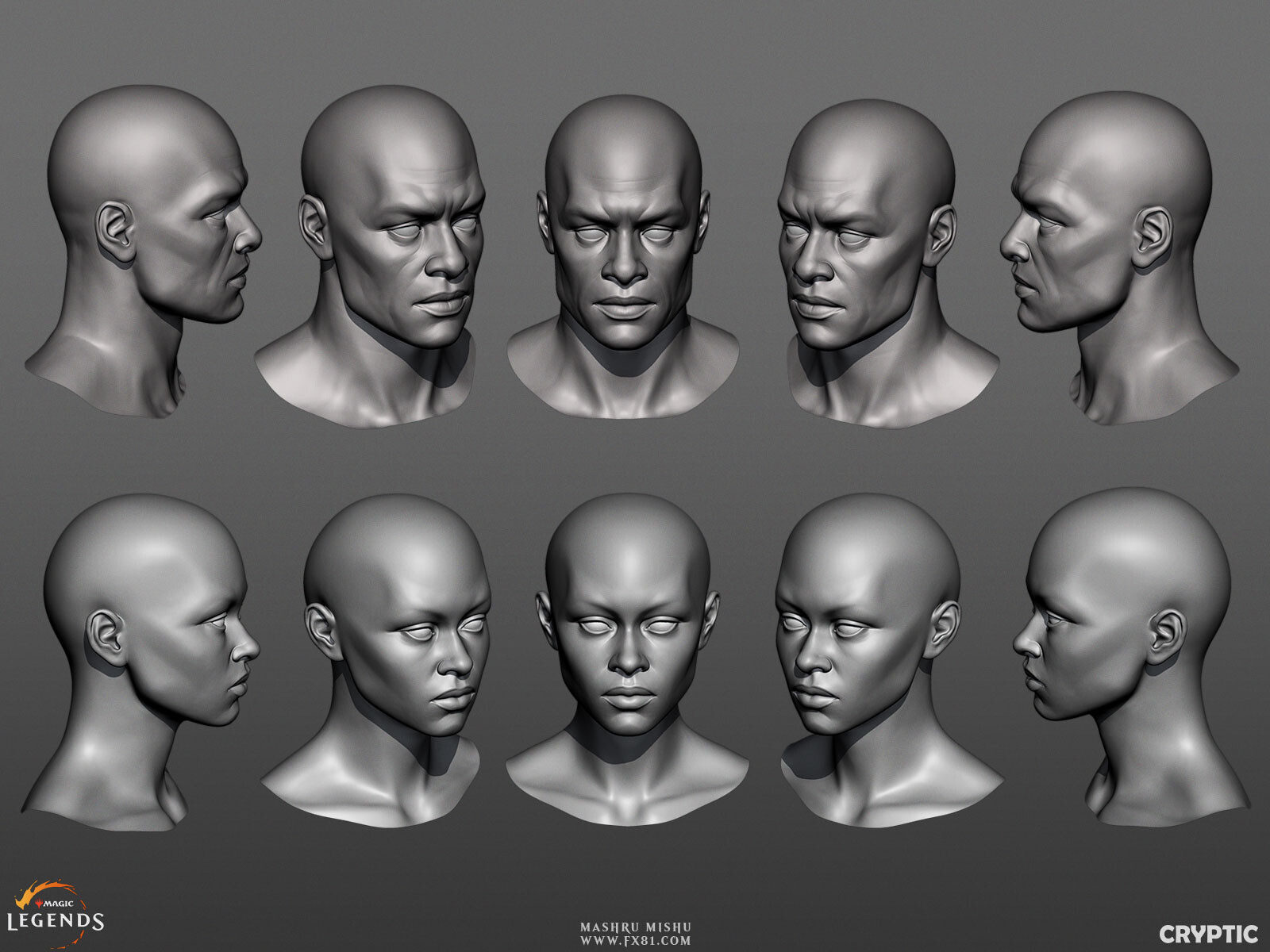Select the female head front-view render
The image size is (1270, 952).
tap(627, 661)
